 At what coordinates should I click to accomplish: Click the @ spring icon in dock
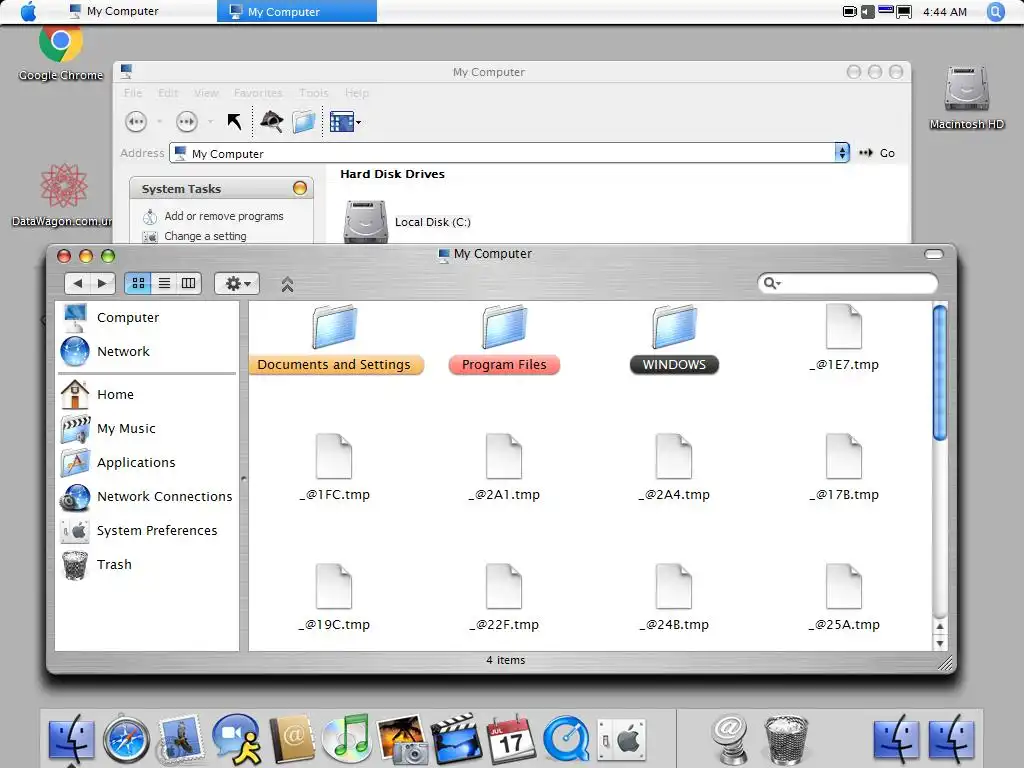[x=729, y=739]
